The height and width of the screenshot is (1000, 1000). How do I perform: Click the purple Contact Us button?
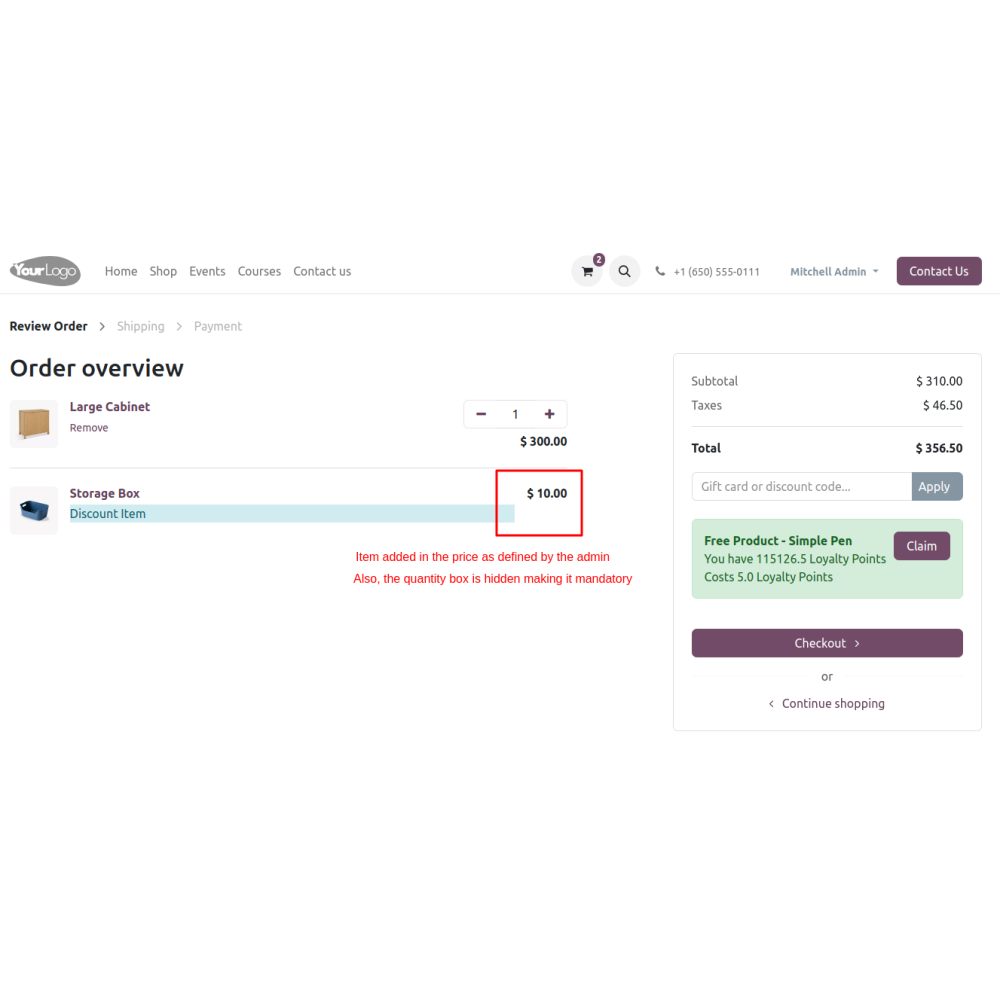[x=939, y=271]
